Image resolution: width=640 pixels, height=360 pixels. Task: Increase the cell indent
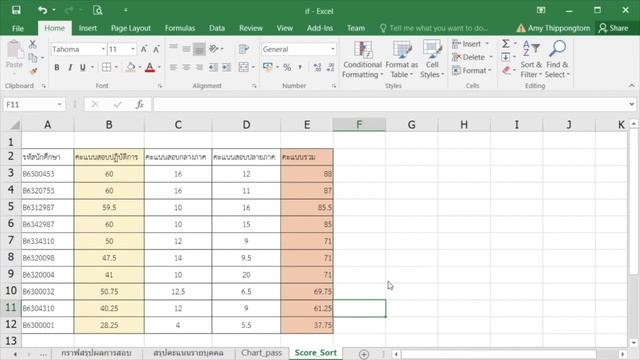(x=226, y=67)
